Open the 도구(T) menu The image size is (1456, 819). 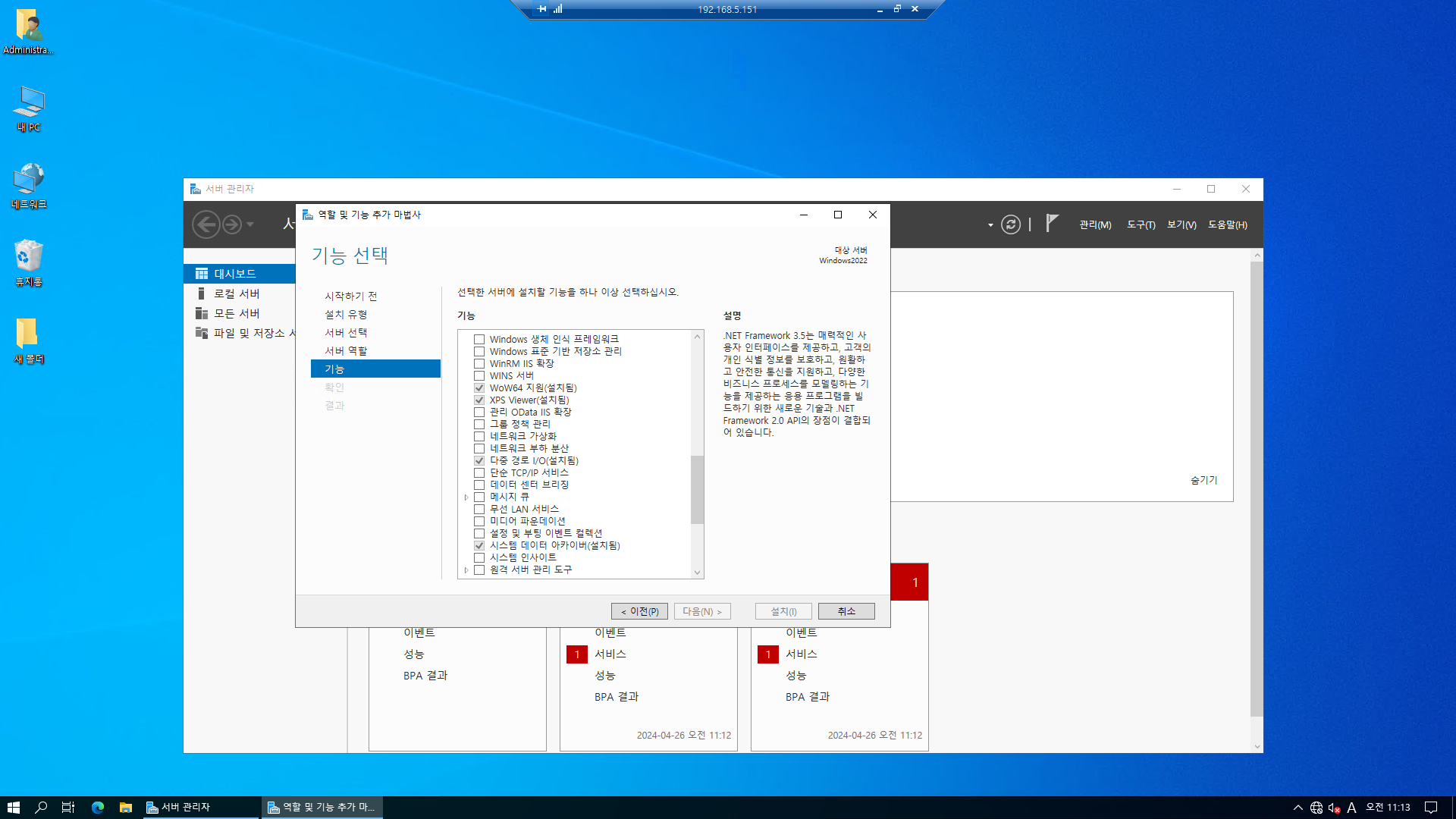point(1141,225)
